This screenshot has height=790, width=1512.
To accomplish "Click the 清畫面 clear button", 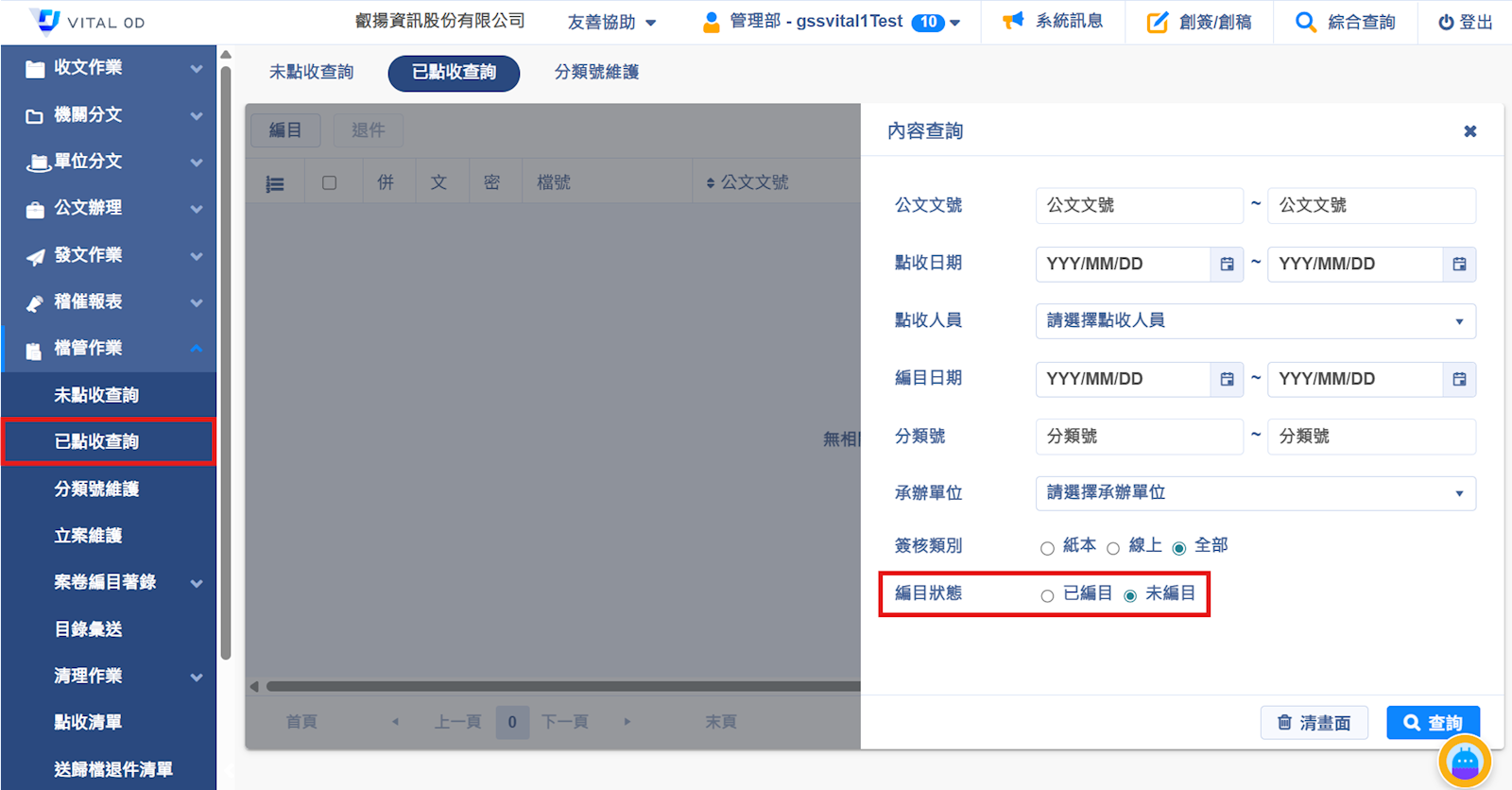I will click(x=1314, y=723).
